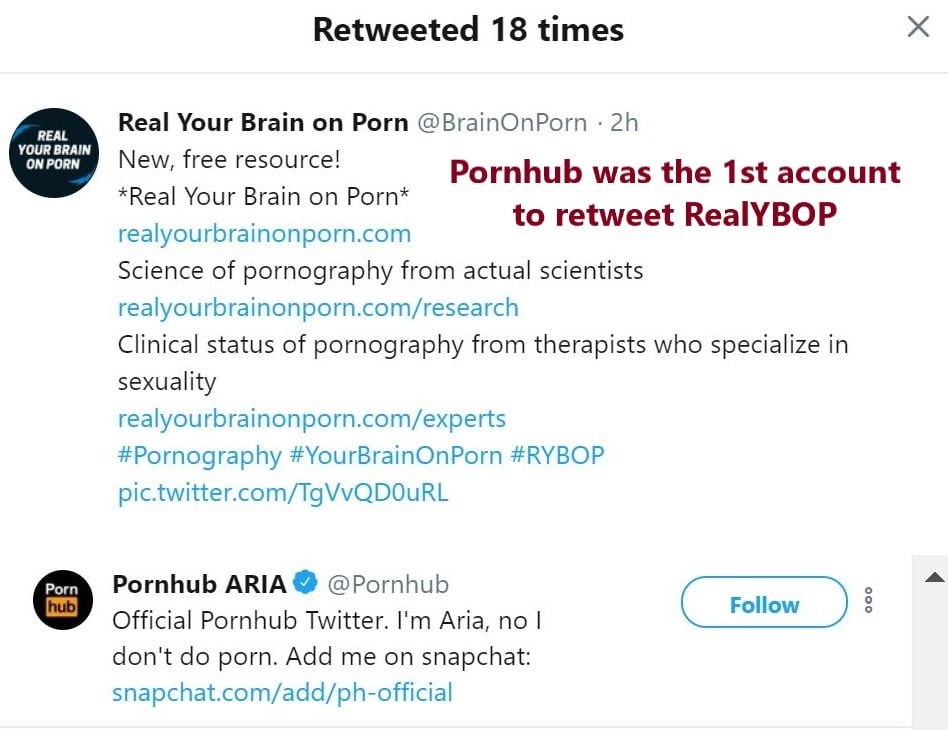This screenshot has width=948, height=730.
Task: Open the pic.twitter.com/TgVvQD0uRL link
Action: 283,492
